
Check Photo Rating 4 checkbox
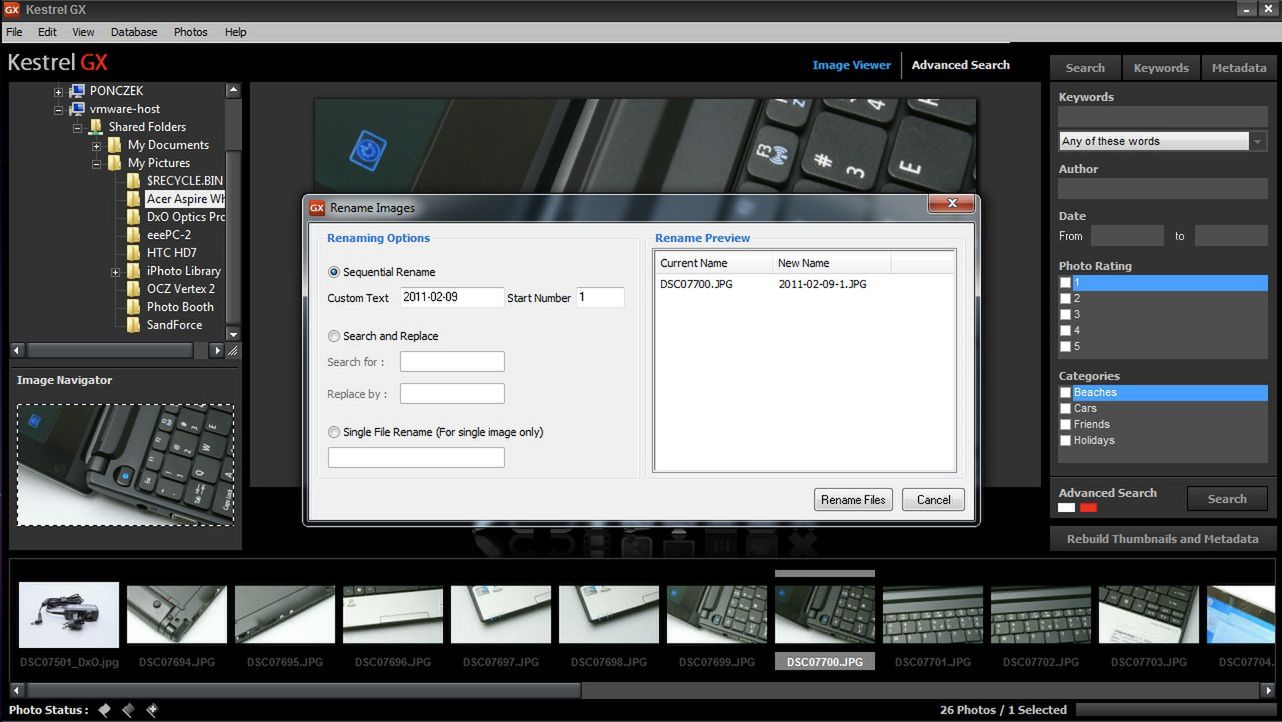[x=1065, y=330]
